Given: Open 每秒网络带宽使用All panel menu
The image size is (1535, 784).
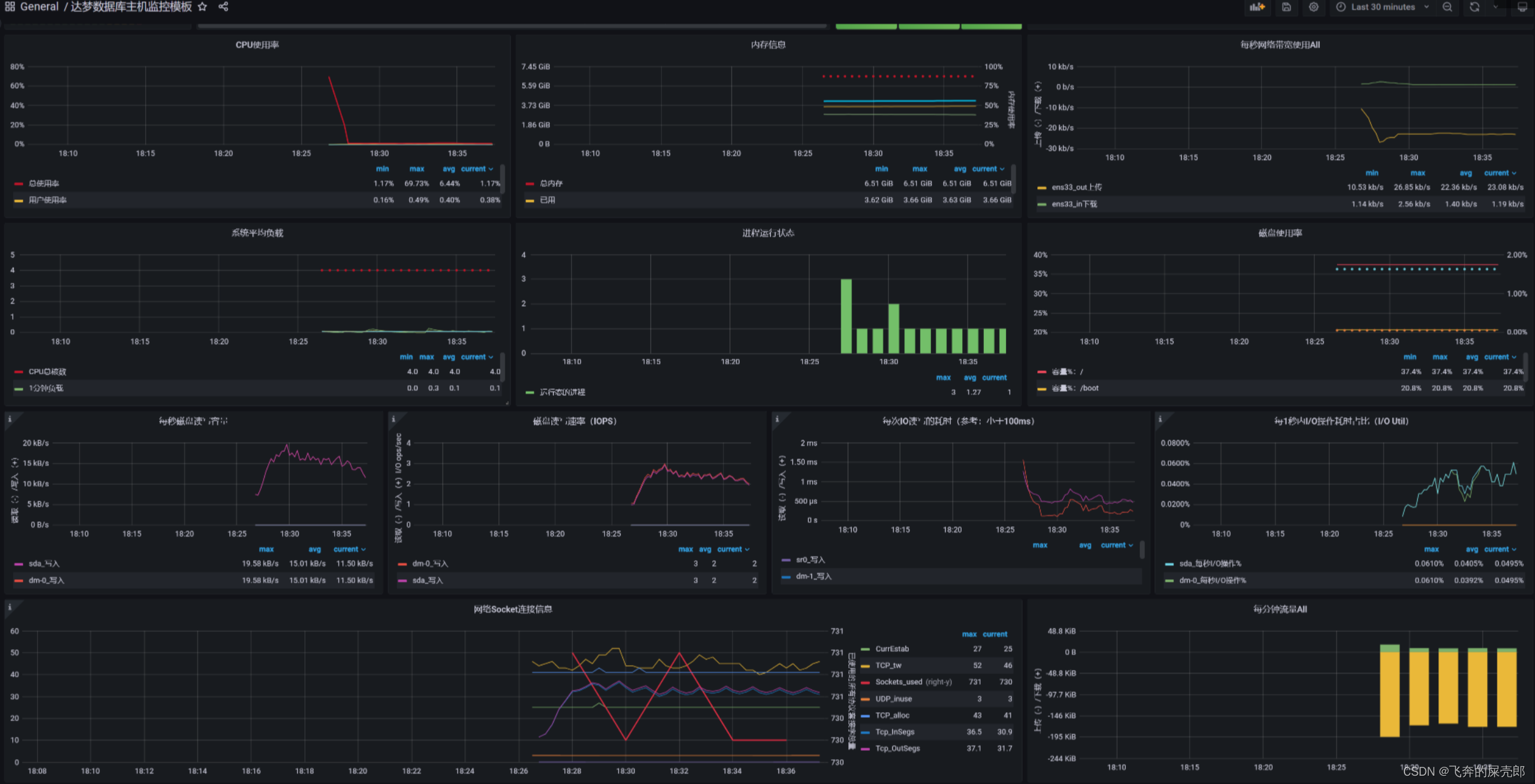Looking at the screenshot, I should pos(1280,45).
